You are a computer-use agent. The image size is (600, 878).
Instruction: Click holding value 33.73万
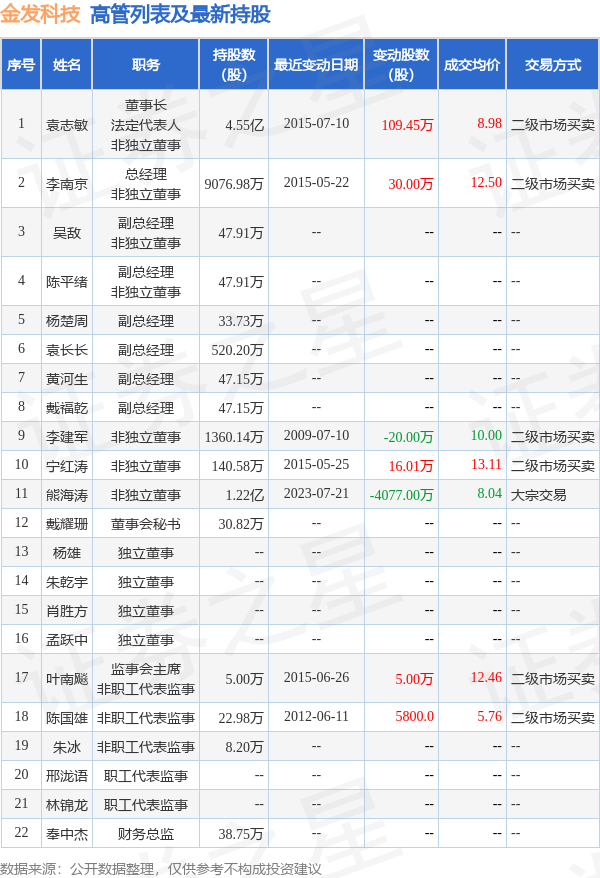point(241,321)
